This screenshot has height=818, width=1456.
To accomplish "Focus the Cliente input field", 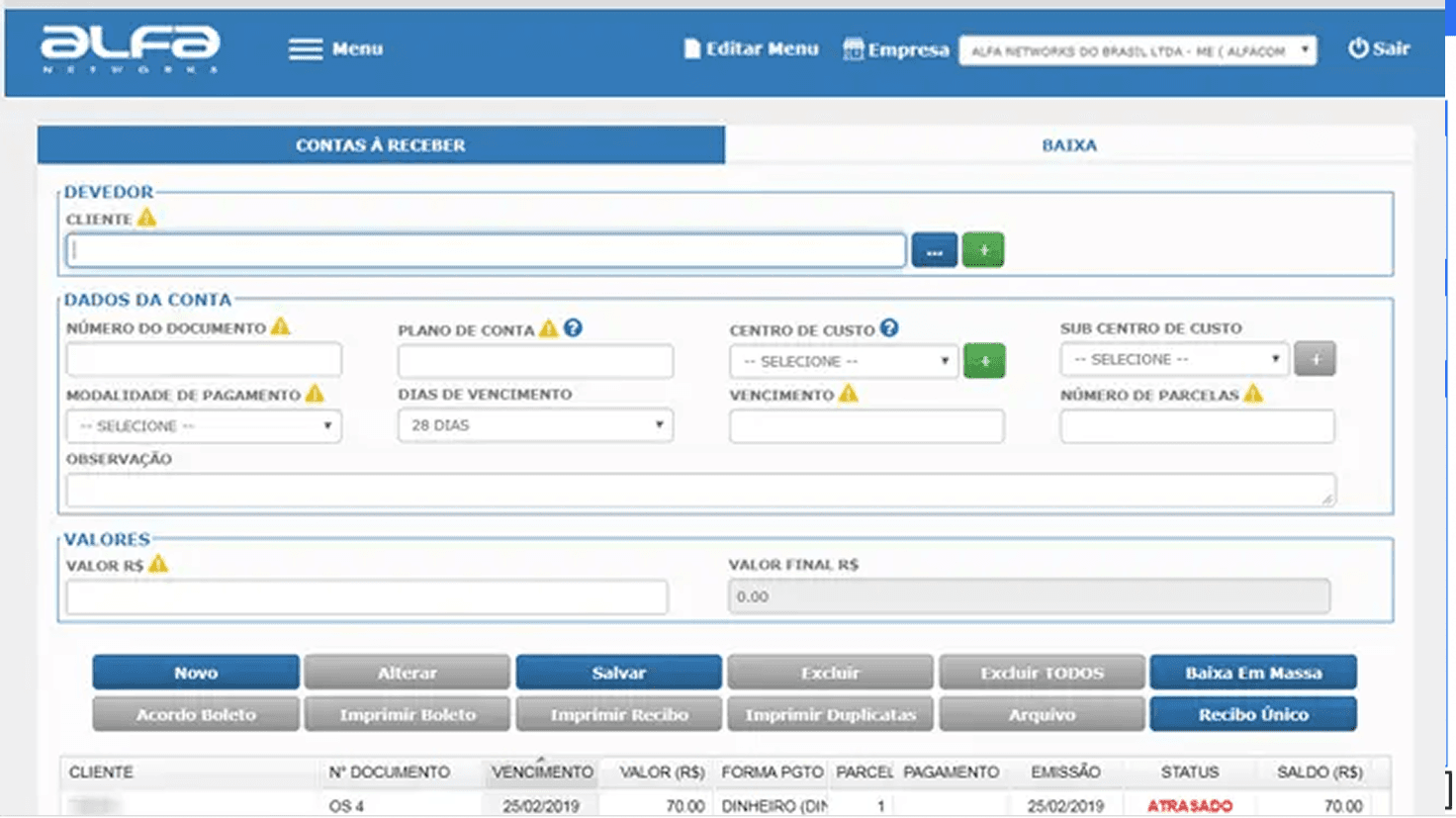I will pyautogui.click(x=486, y=251).
